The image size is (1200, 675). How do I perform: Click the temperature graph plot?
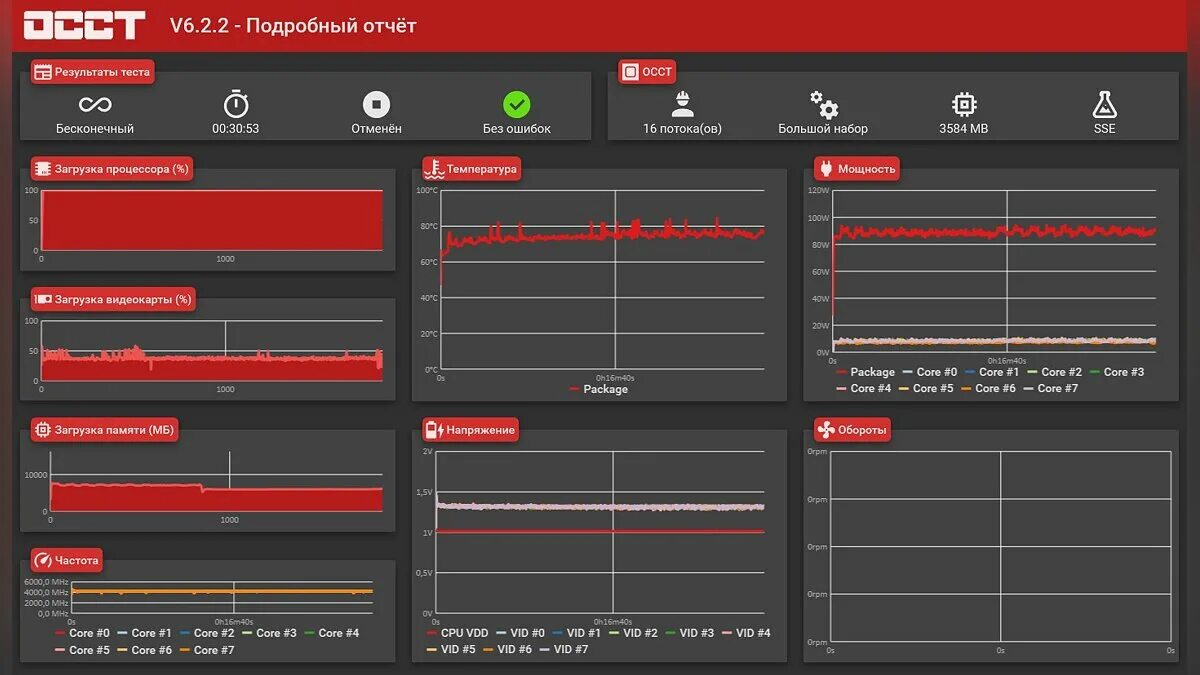[x=602, y=280]
